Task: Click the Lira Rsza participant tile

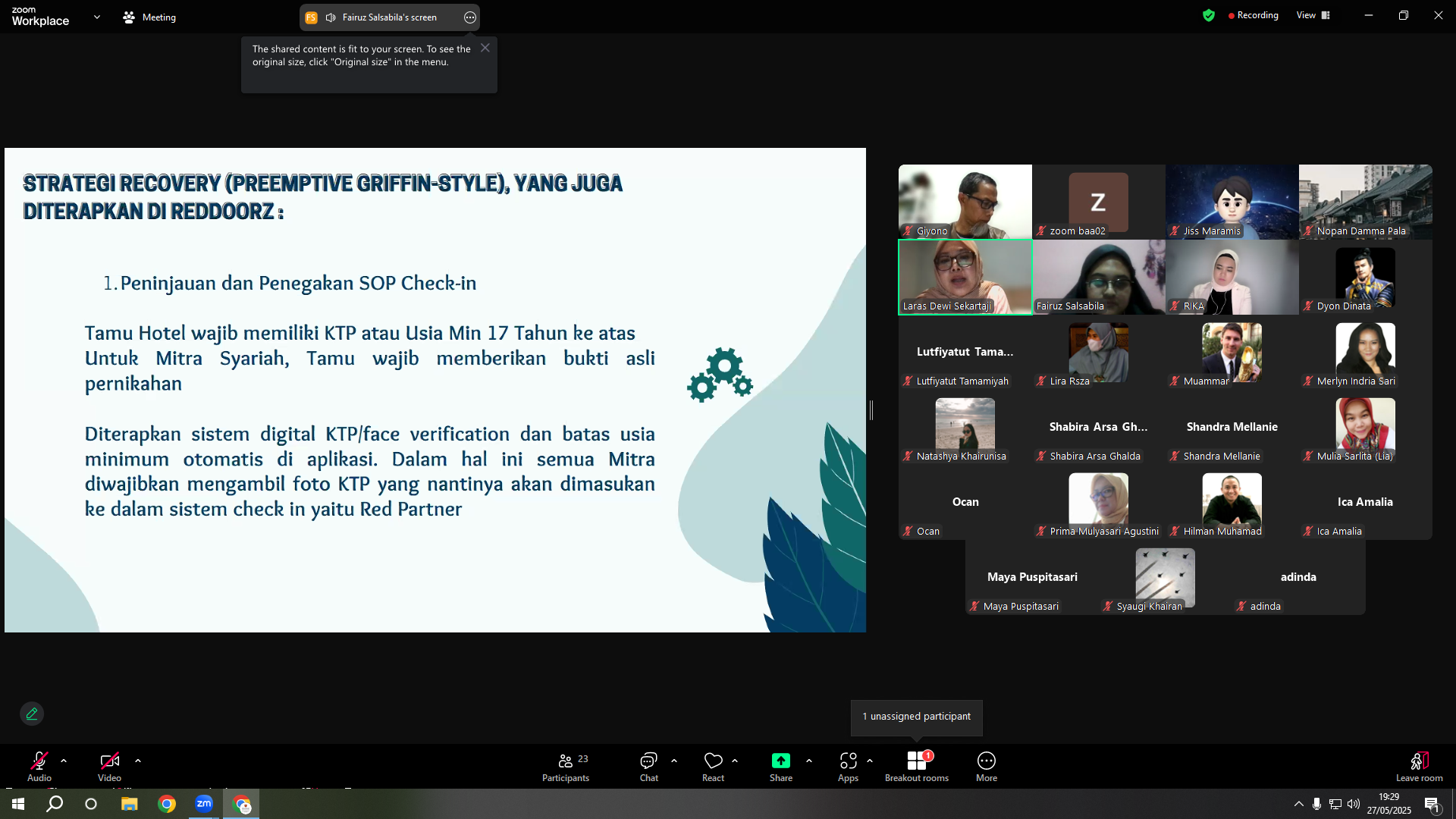Action: 1099,352
